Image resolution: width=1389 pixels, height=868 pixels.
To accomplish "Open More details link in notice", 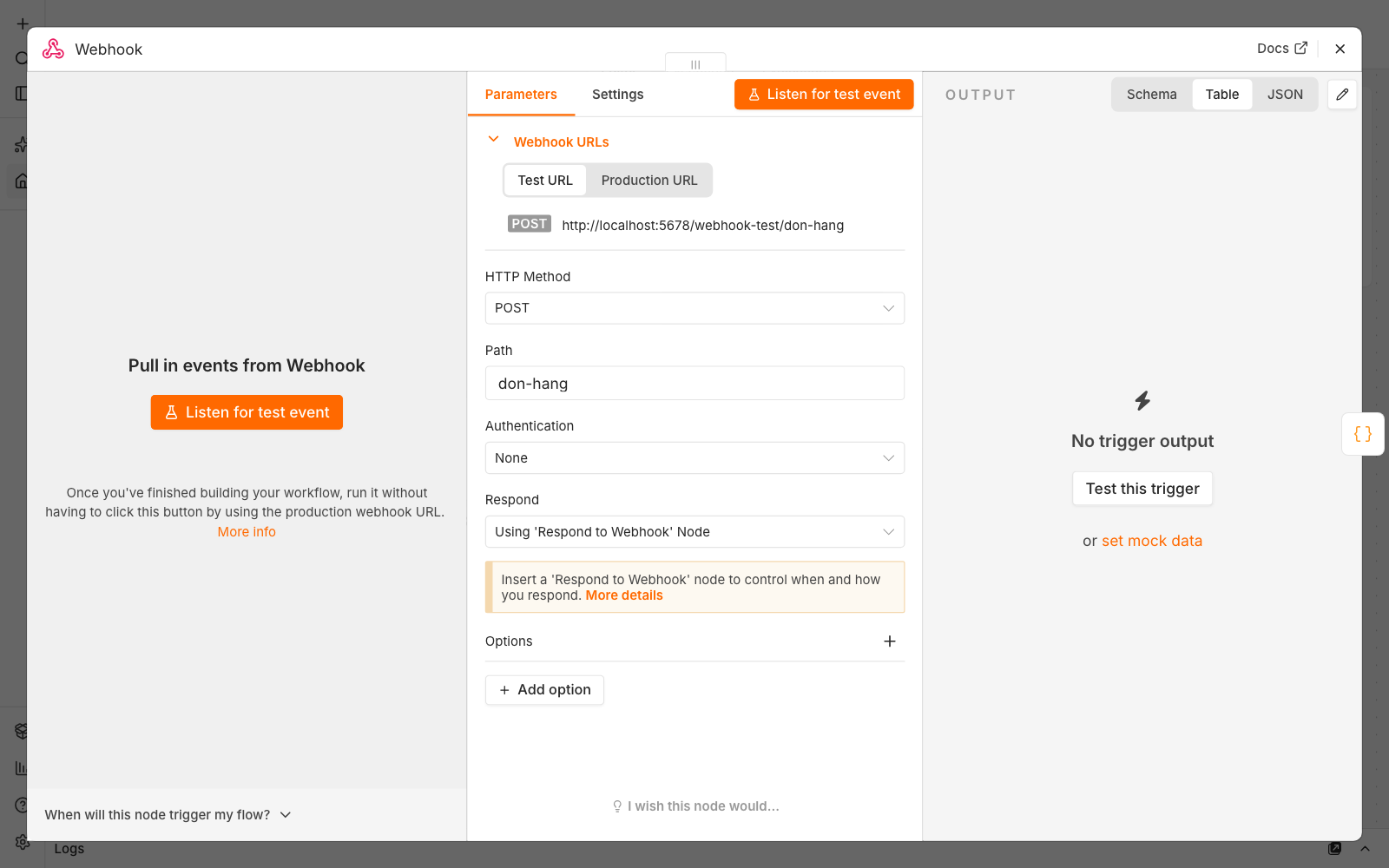I will (x=624, y=595).
